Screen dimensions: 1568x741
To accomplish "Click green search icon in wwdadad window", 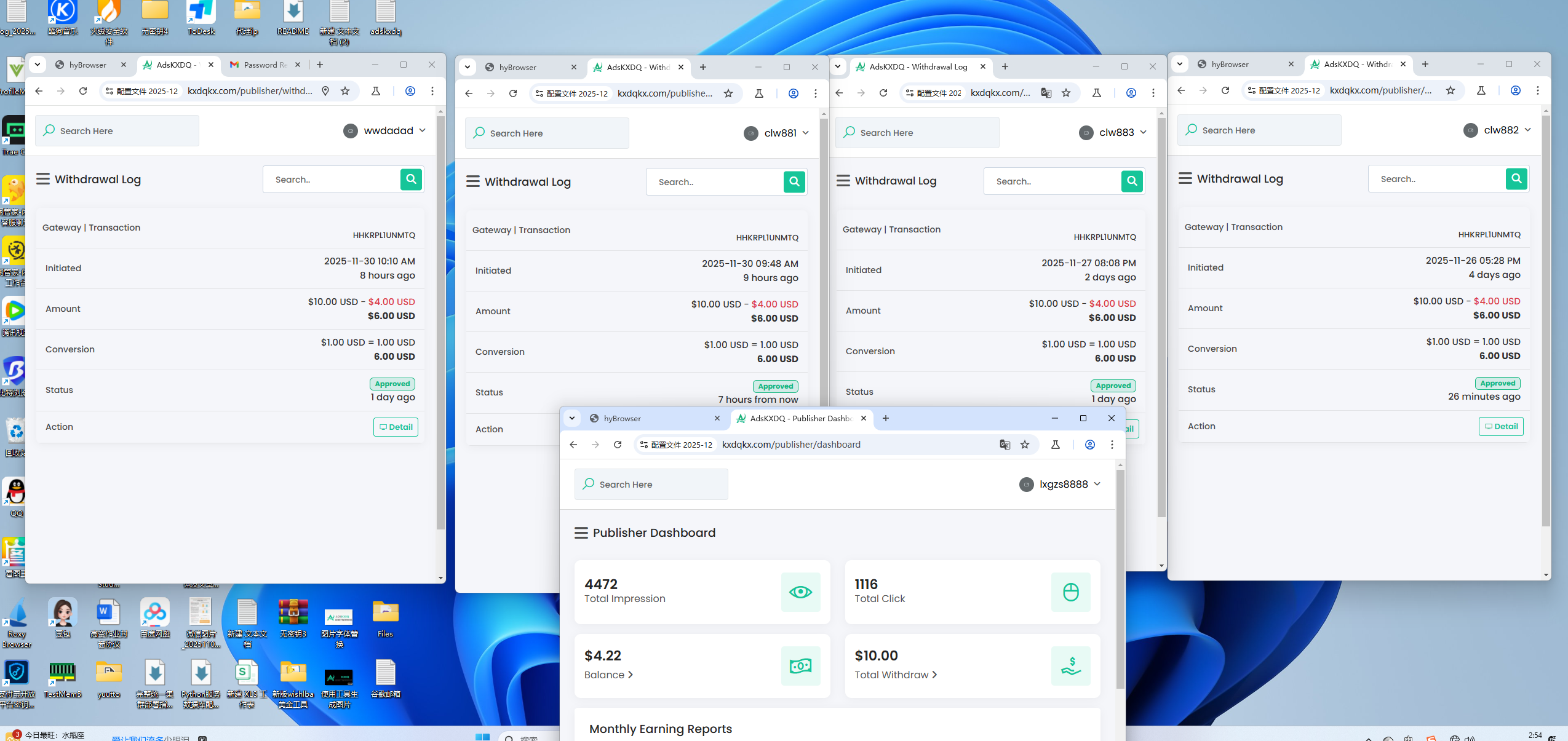I will [411, 180].
